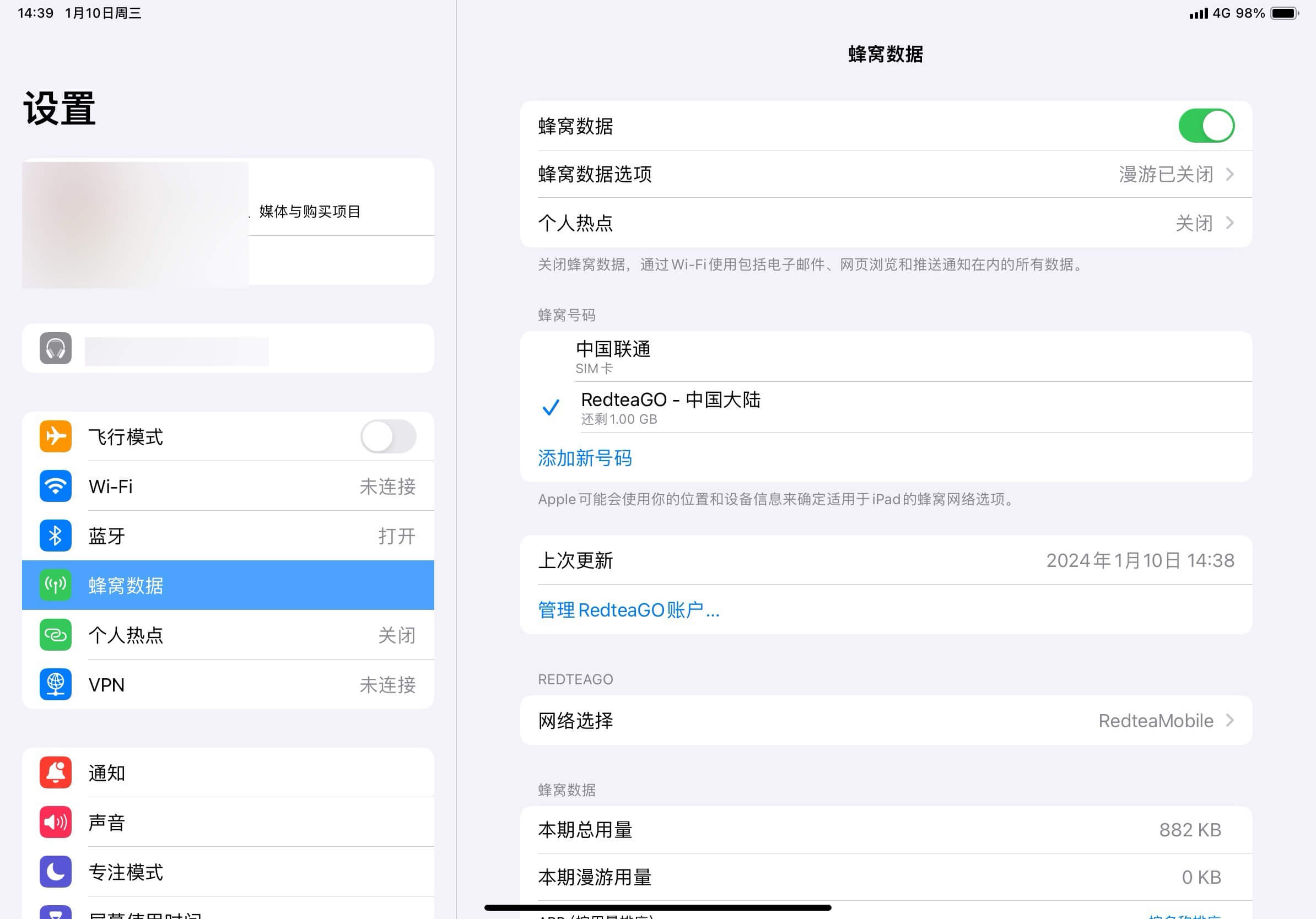Turn off the 蜂窝数据 switch
Viewport: 1316px width, 919px height.
tap(1206, 126)
